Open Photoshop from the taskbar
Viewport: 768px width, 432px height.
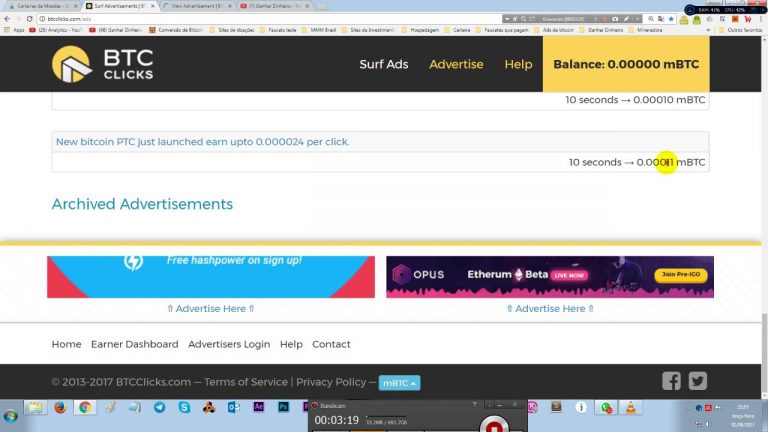tap(284, 407)
